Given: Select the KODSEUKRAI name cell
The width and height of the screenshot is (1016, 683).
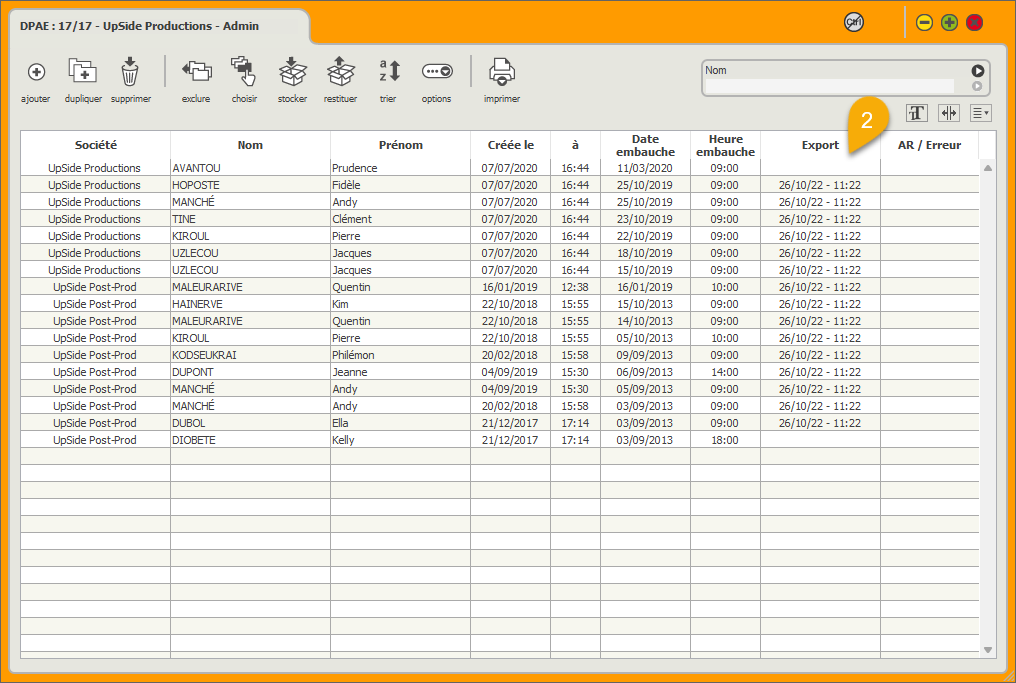Looking at the screenshot, I should [250, 355].
